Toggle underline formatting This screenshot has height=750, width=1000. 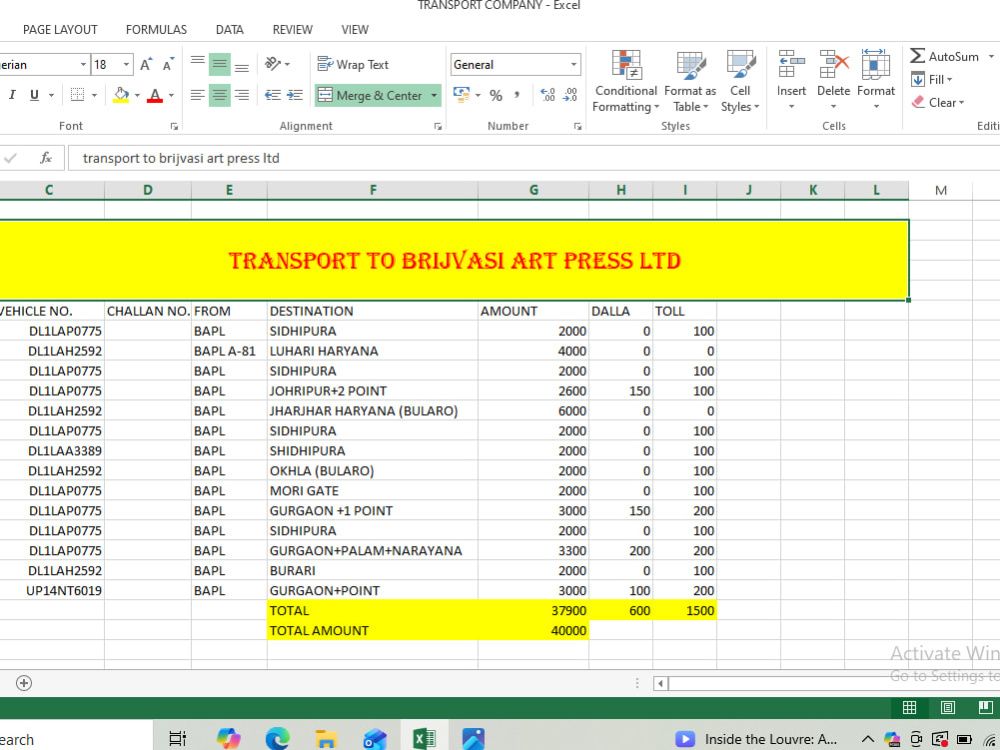[x=34, y=95]
